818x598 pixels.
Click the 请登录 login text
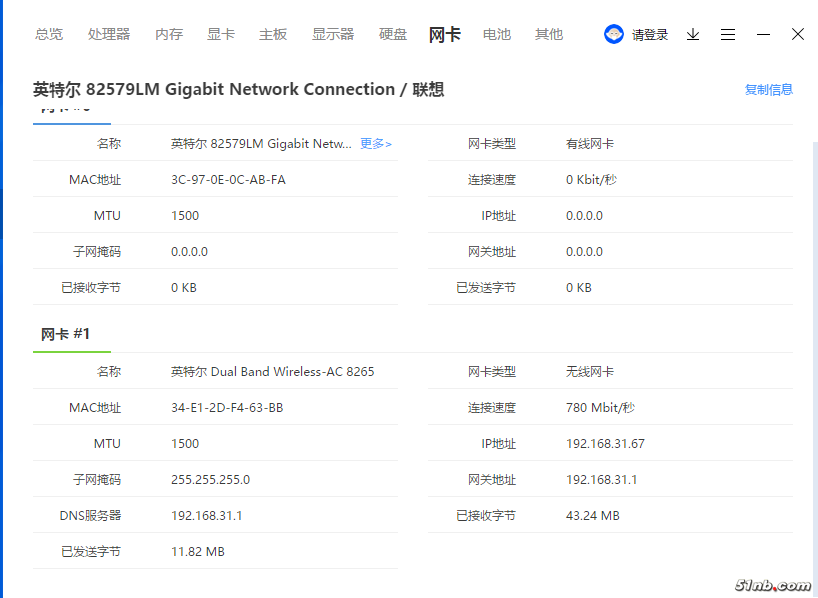tap(650, 34)
